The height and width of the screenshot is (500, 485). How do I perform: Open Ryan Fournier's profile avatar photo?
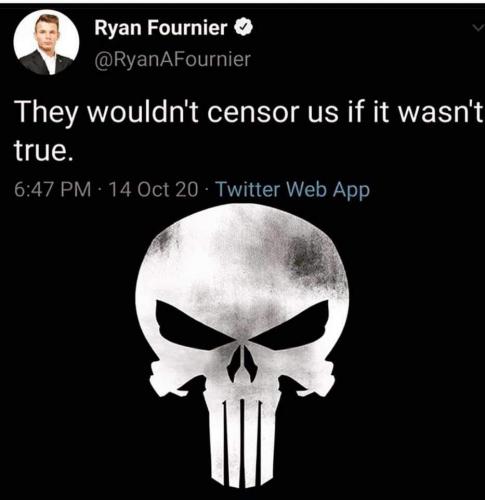pos(46,42)
